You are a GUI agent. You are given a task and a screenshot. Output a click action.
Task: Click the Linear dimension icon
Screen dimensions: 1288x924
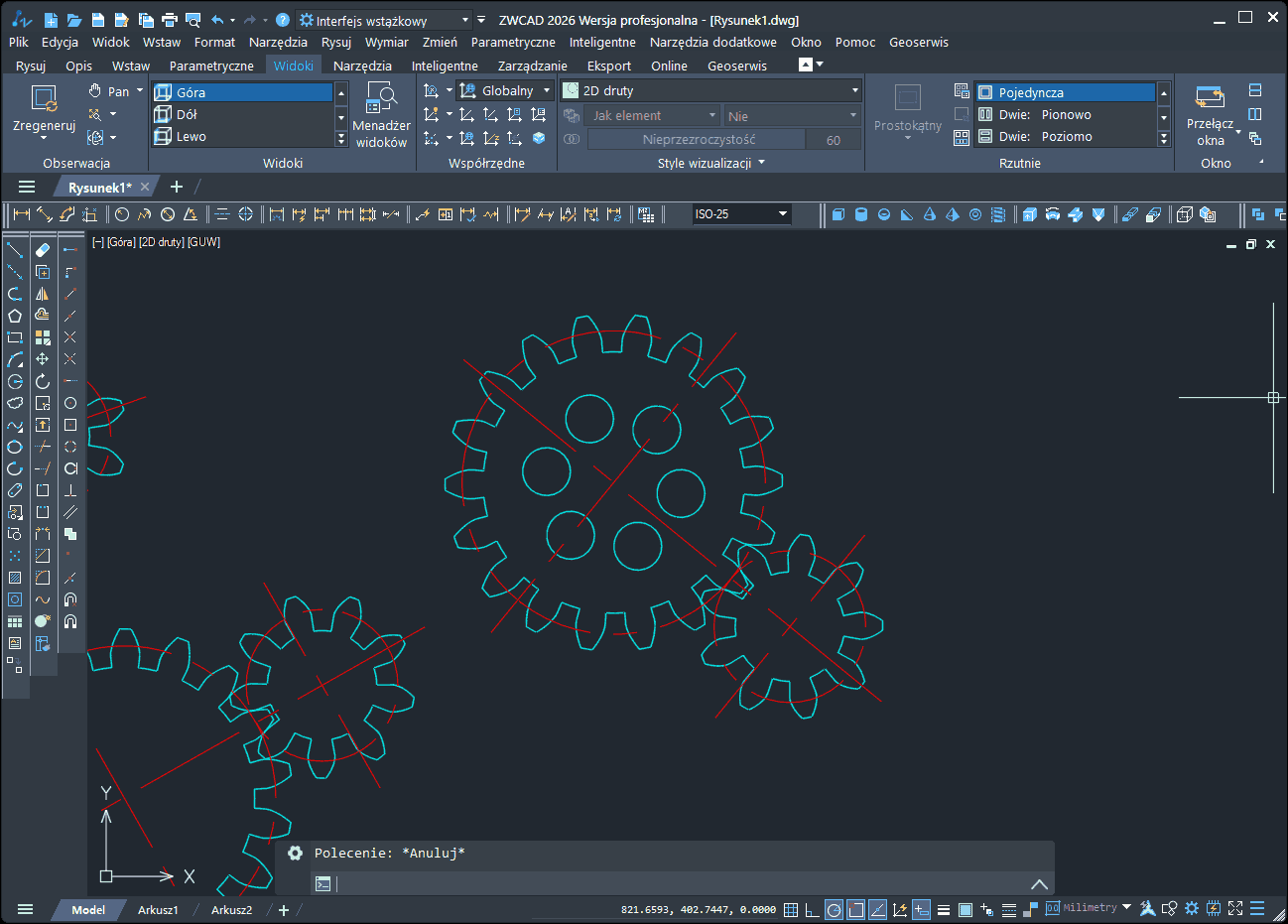pyautogui.click(x=22, y=214)
